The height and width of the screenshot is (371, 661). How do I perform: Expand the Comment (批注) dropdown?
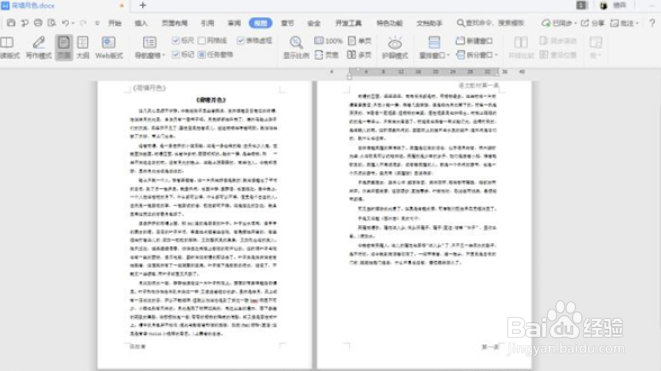[637, 23]
